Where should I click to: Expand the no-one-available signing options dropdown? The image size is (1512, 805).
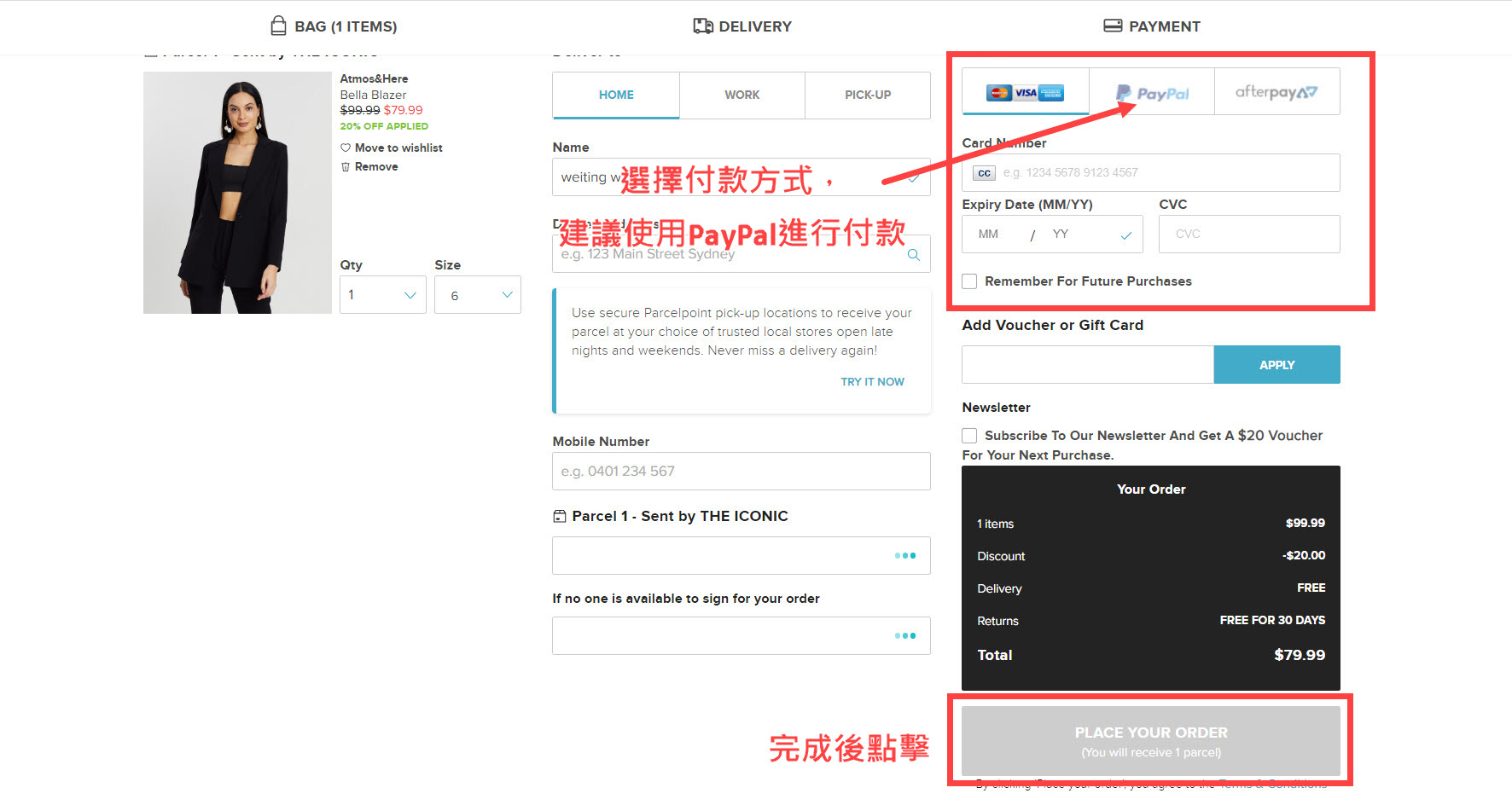(741, 636)
